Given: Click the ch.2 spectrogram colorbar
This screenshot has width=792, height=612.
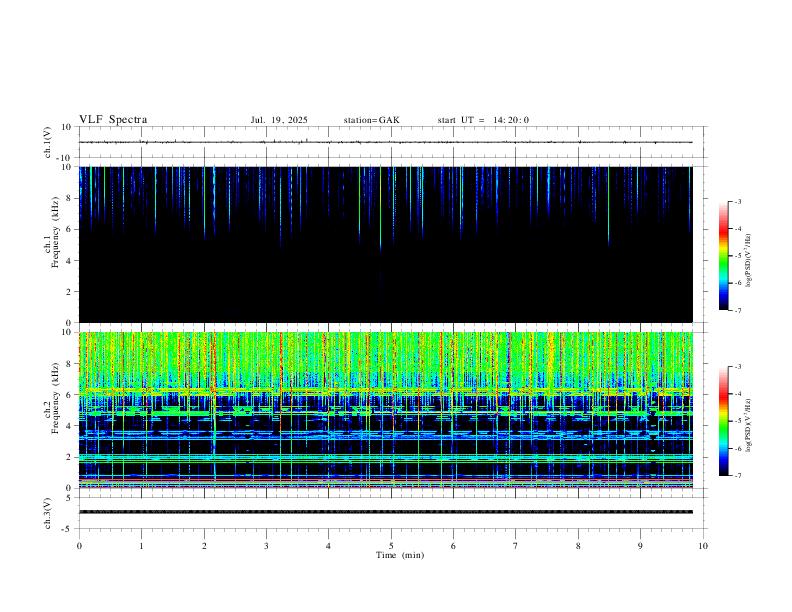Looking at the screenshot, I should point(723,421).
